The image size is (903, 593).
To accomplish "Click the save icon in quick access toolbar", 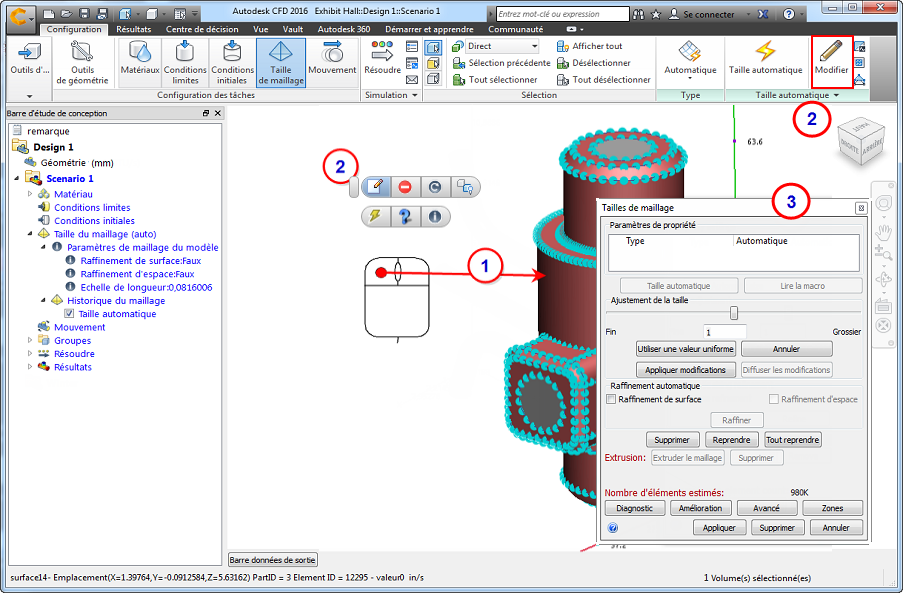I will [84, 13].
